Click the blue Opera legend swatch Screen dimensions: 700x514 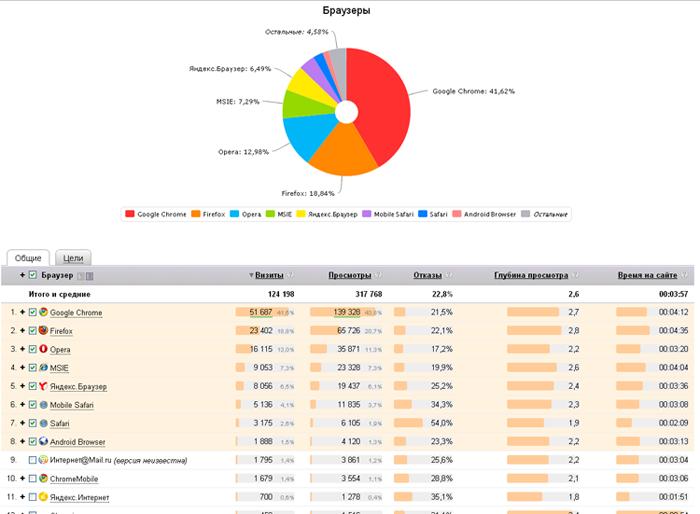point(234,214)
